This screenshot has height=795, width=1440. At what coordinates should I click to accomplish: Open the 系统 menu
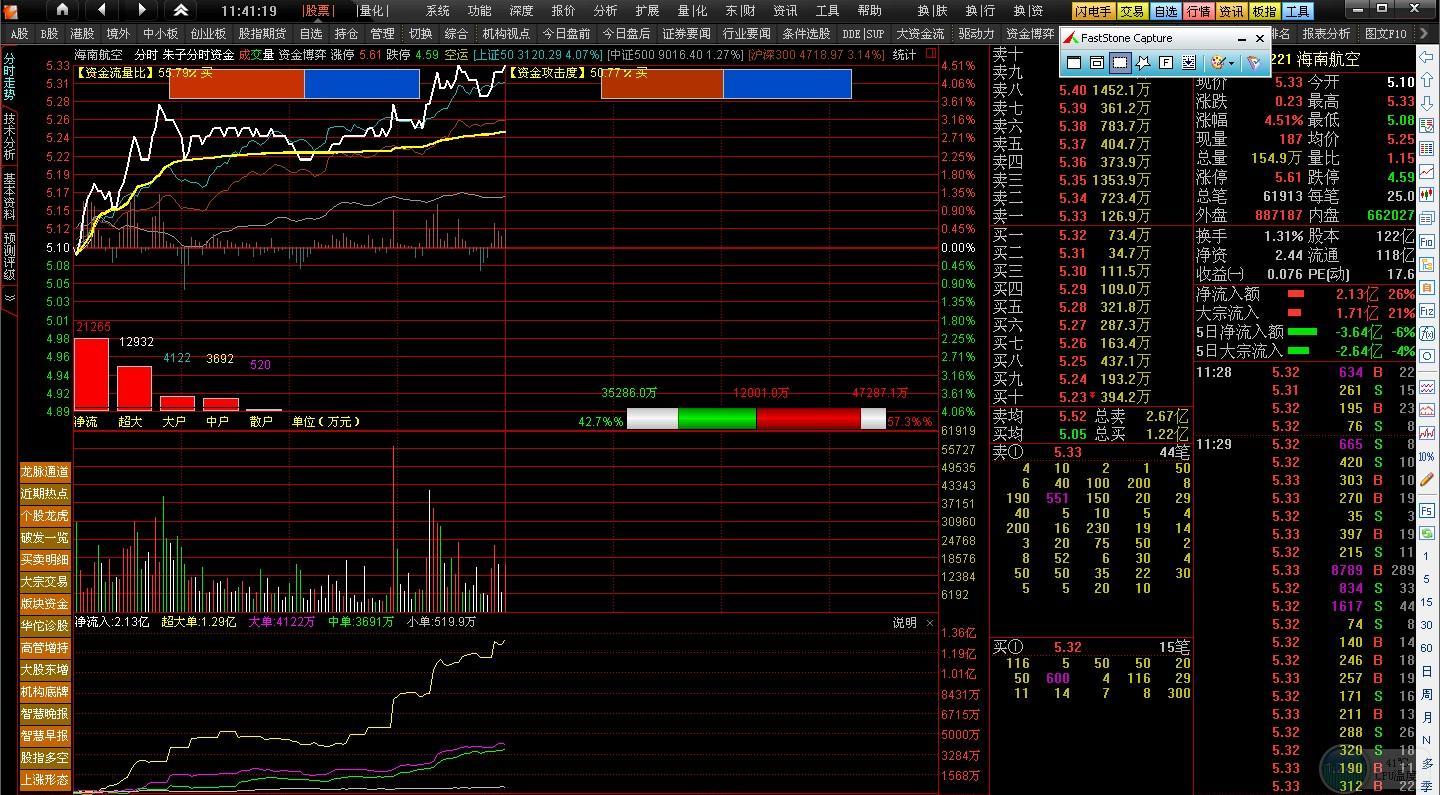click(x=437, y=11)
